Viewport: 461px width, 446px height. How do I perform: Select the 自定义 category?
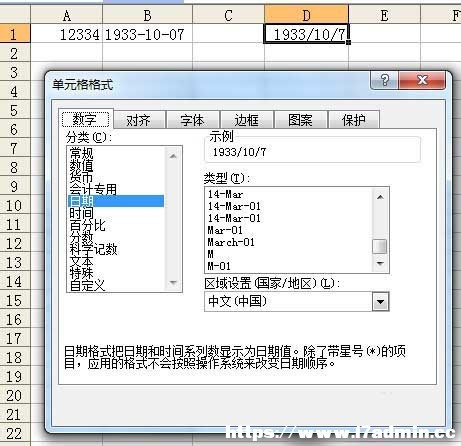tap(87, 285)
